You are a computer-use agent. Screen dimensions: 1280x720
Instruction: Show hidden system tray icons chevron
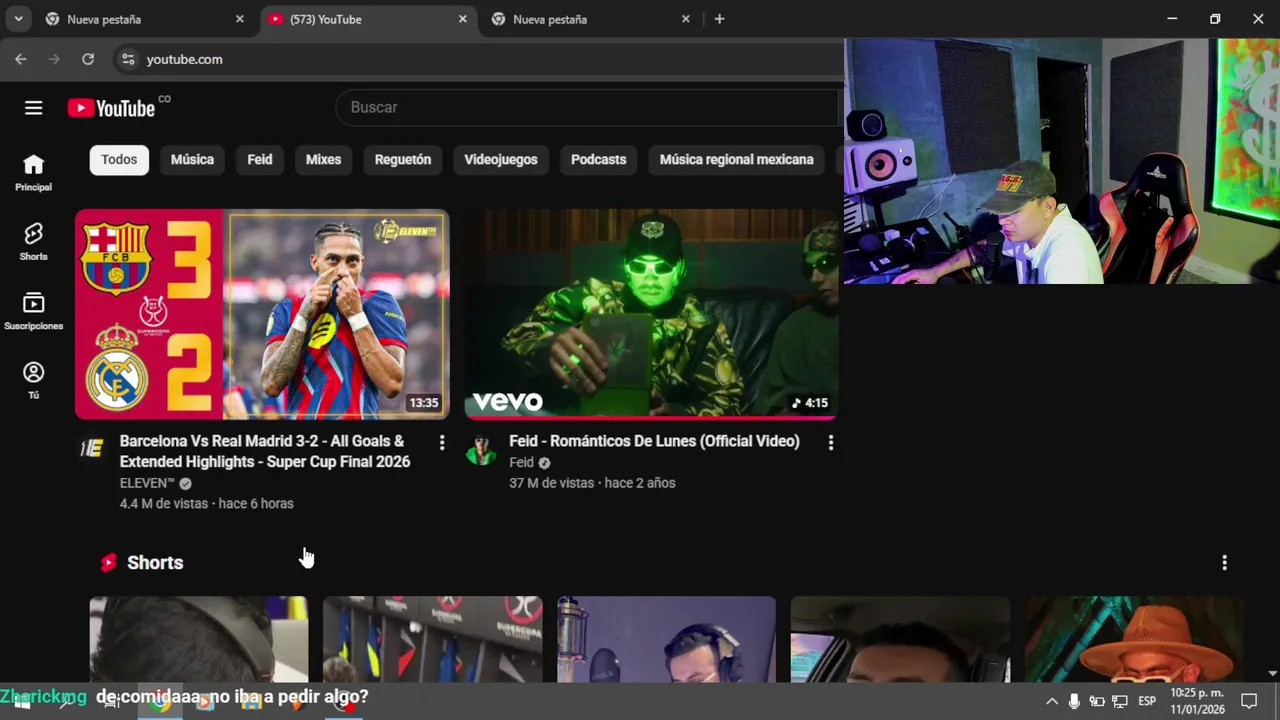point(1051,701)
